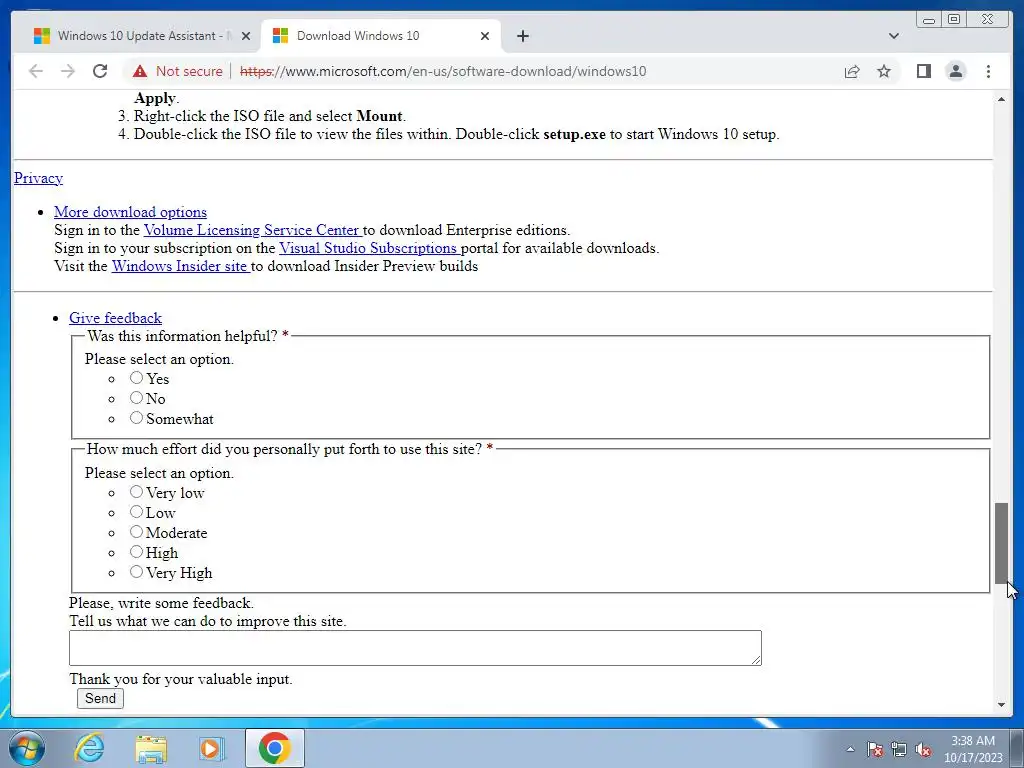Open the Privacy link
The image size is (1024, 768).
(x=39, y=178)
